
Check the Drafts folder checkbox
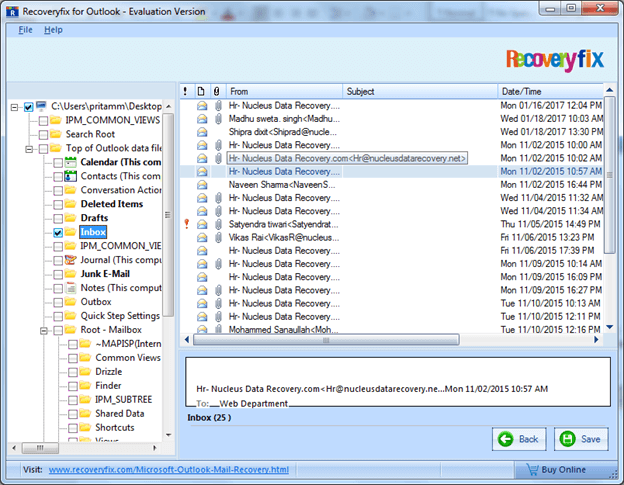point(58,218)
